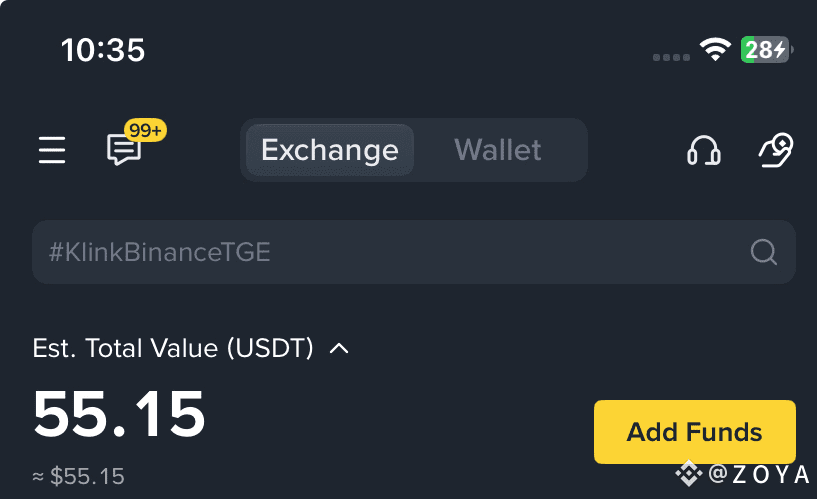817x499 pixels.
Task: Click the @ZOYA watermark text
Action: click(x=758, y=474)
